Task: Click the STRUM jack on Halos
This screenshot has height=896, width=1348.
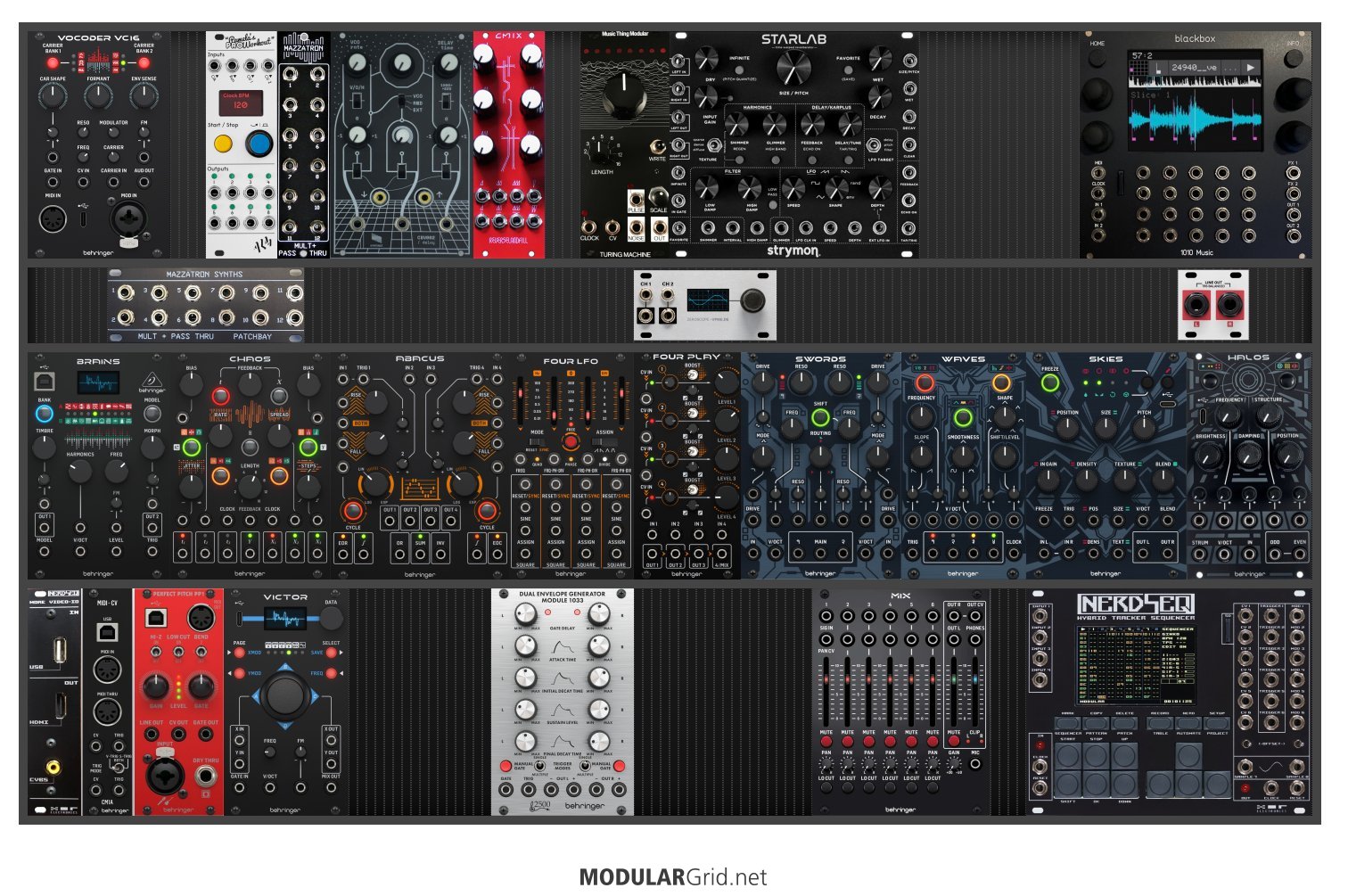Action: [x=1200, y=554]
